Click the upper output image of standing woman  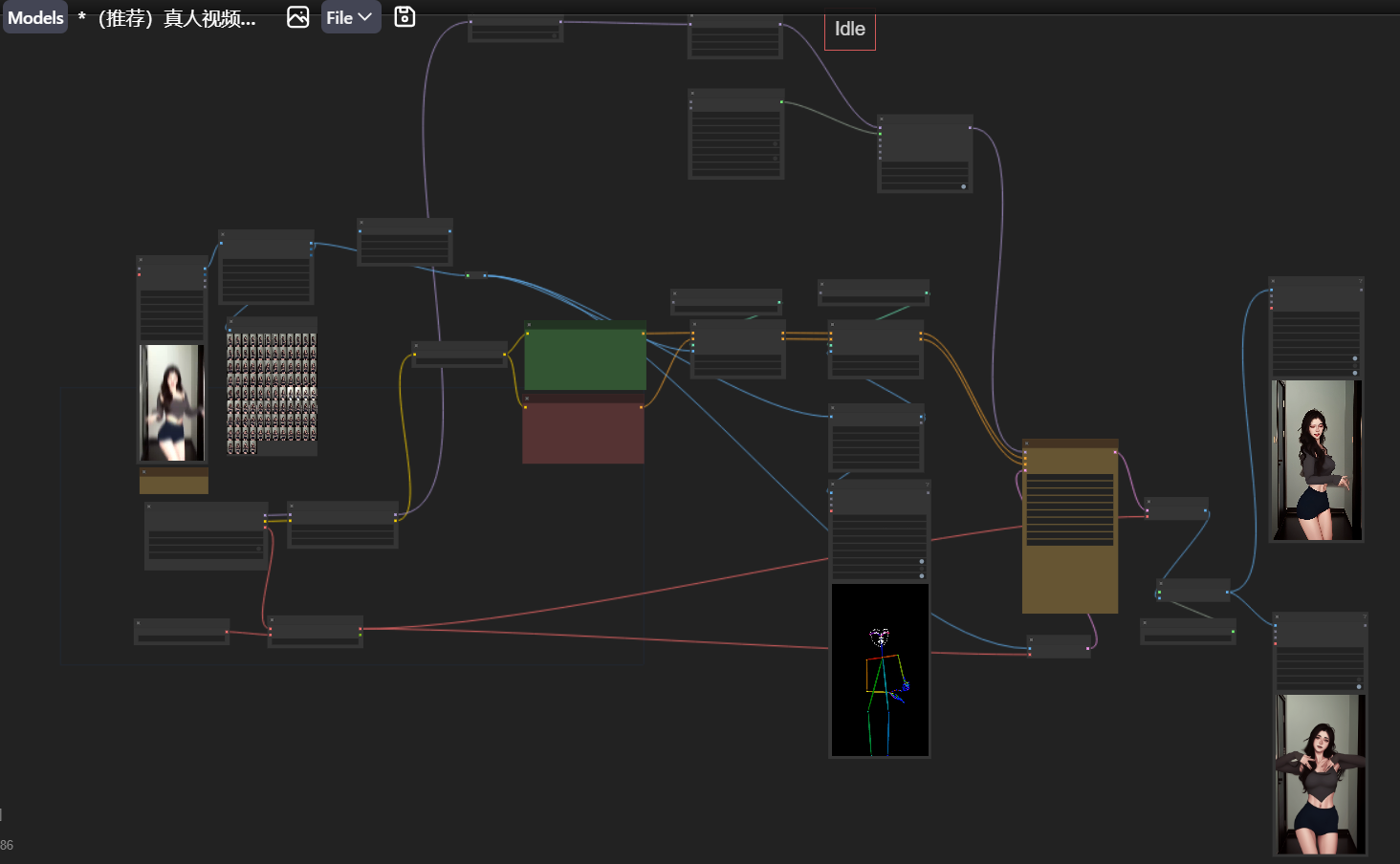click(x=1316, y=460)
